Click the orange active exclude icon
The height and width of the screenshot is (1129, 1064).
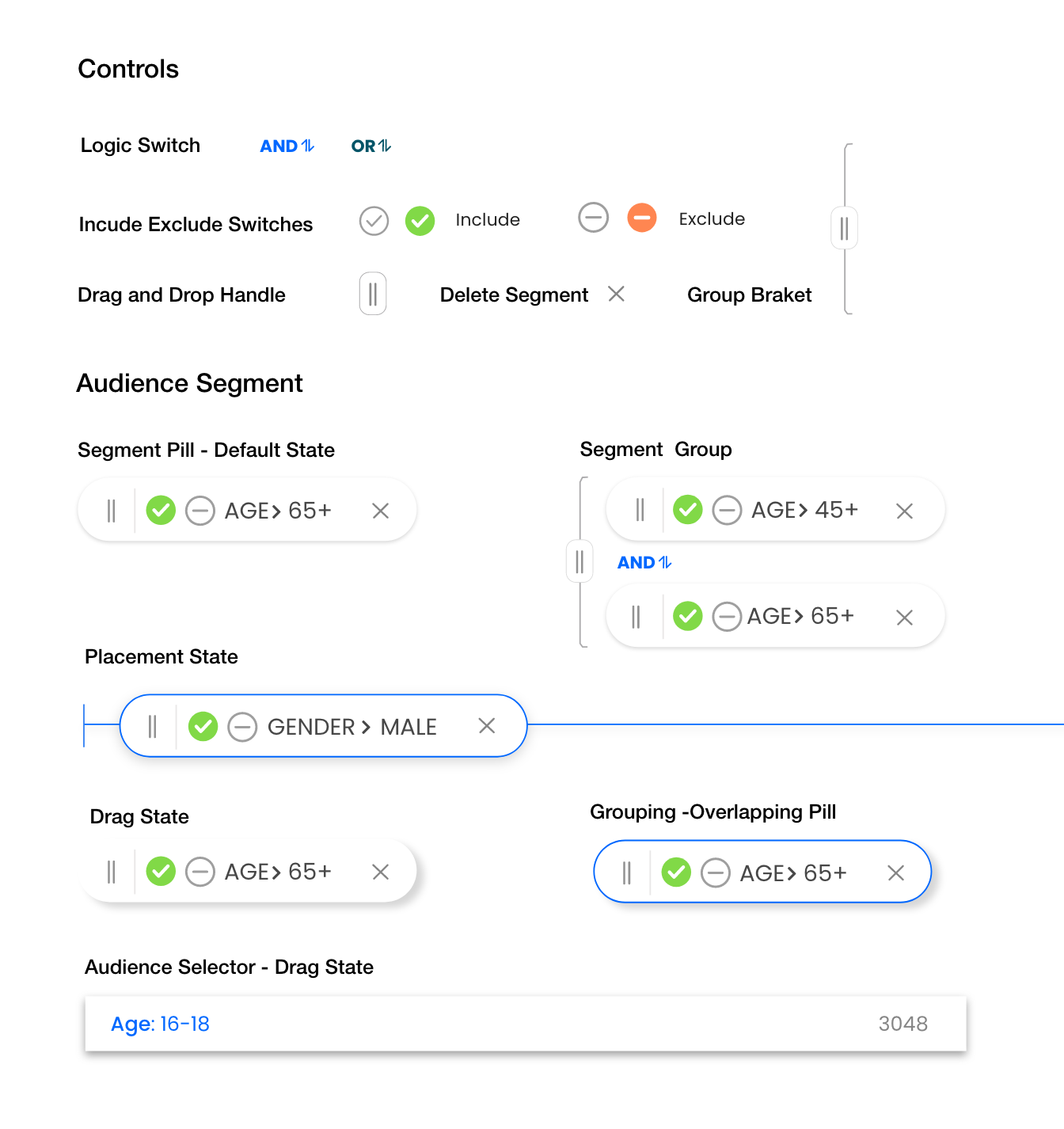coord(642,217)
